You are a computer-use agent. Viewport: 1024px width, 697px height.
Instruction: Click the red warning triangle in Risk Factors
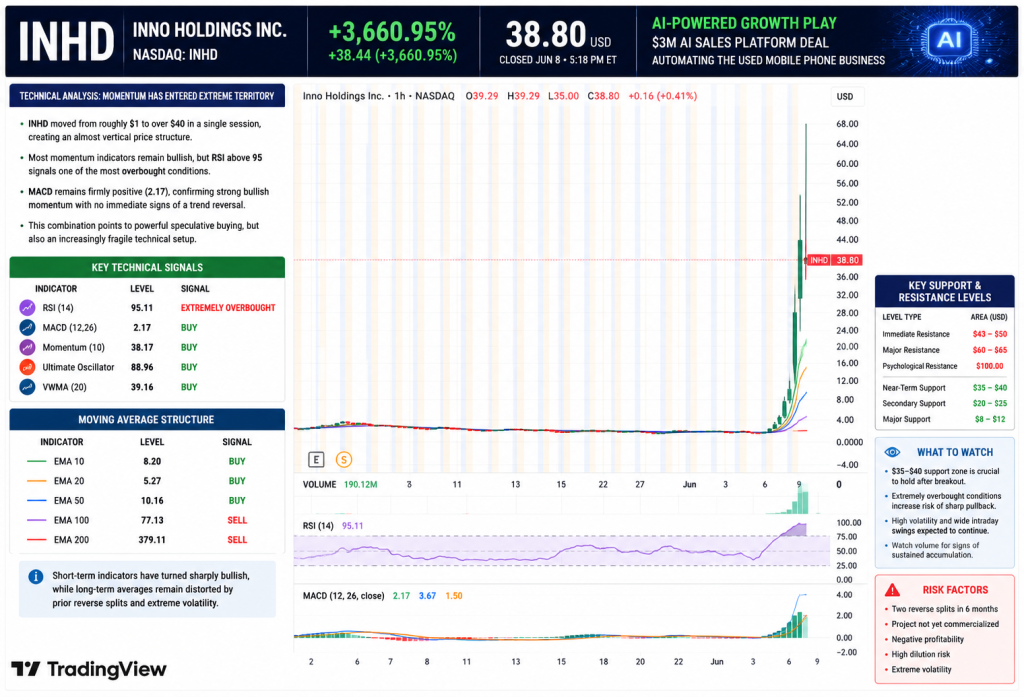pos(892,590)
